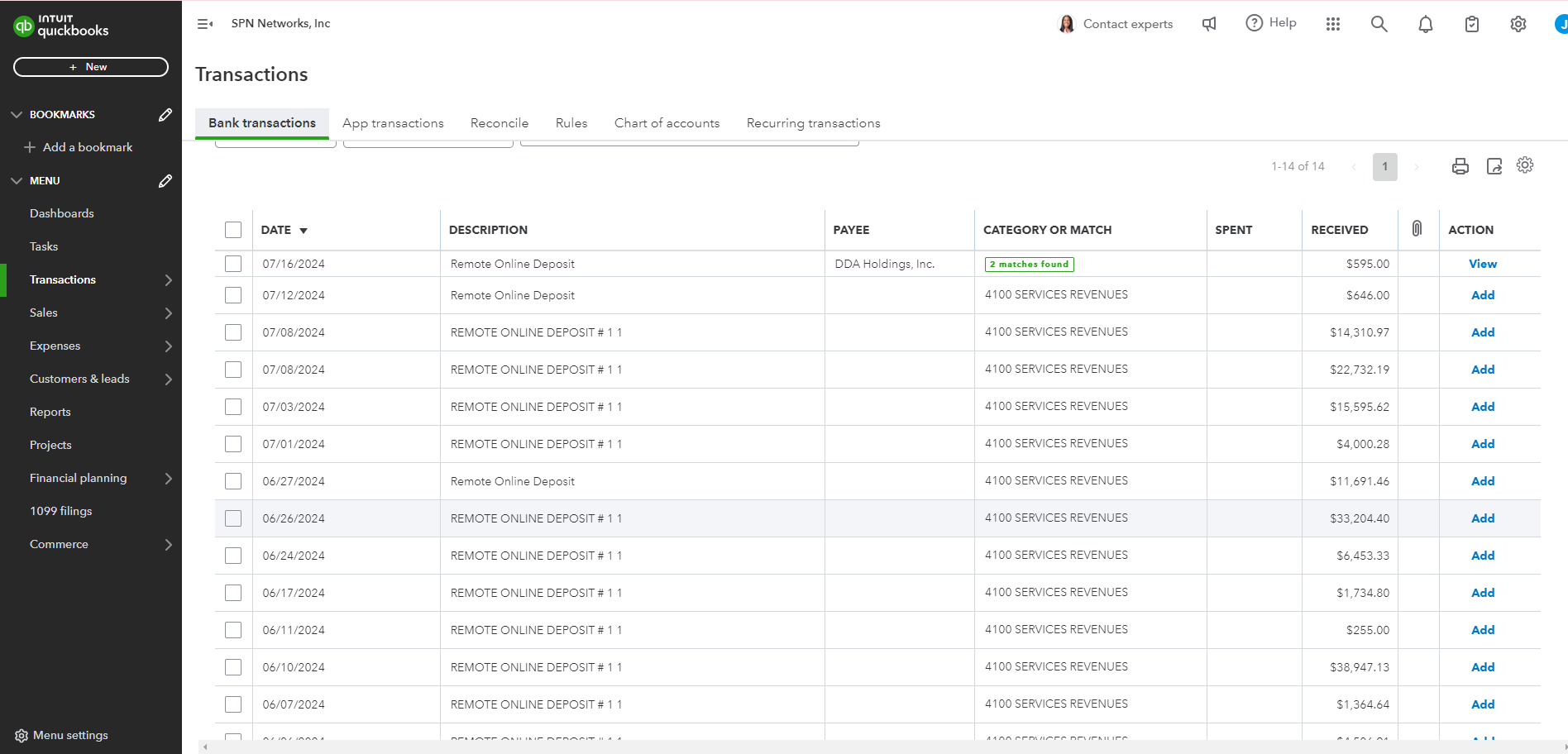Expand Customers & leads submenu arrow
Screen dimensions: 1568x754
click(x=169, y=379)
